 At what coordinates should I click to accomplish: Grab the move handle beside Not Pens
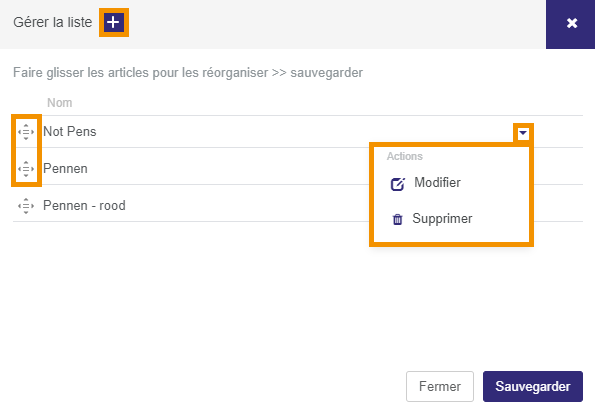pyautogui.click(x=26, y=132)
